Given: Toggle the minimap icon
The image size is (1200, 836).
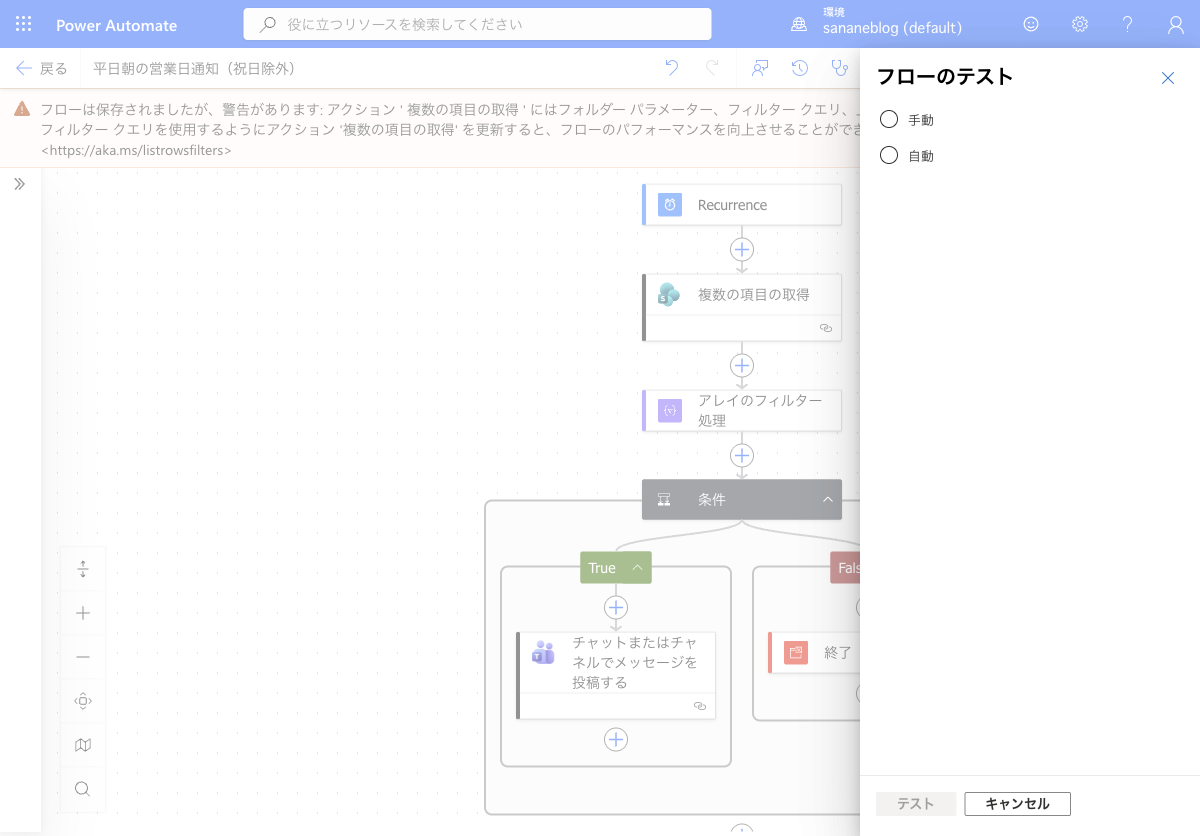Looking at the screenshot, I should click(83, 745).
